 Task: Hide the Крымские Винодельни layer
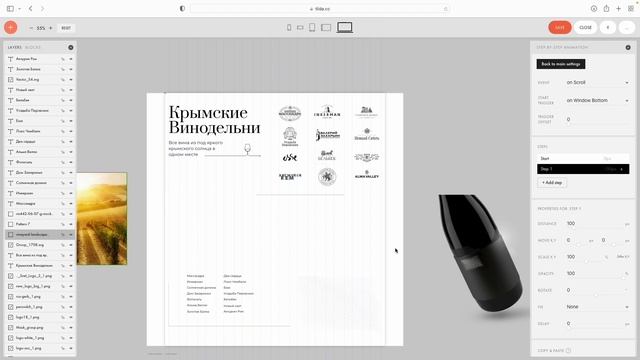coord(71,266)
